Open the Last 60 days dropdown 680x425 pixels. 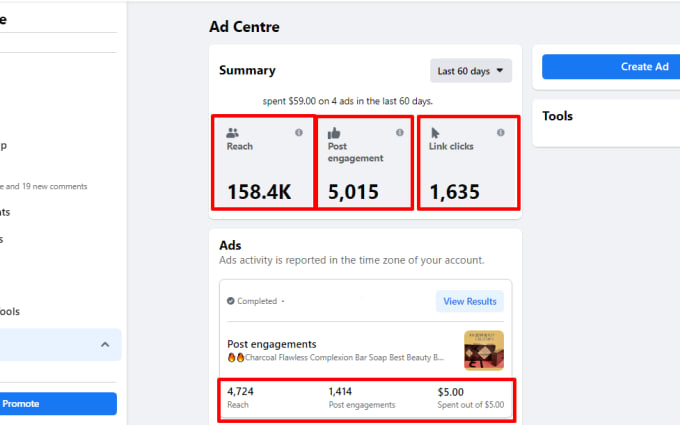tap(471, 71)
